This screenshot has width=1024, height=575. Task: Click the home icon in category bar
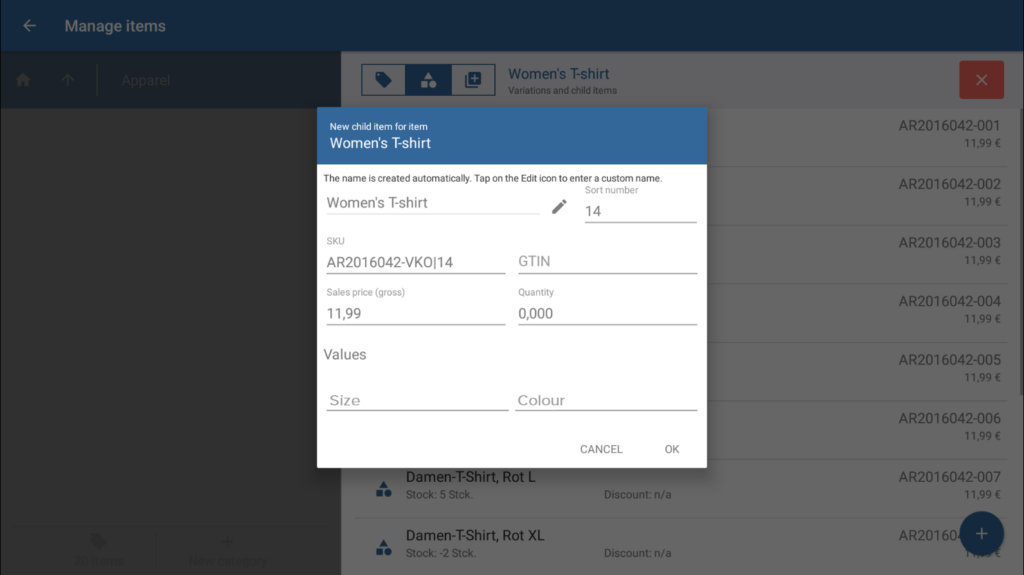(23, 80)
